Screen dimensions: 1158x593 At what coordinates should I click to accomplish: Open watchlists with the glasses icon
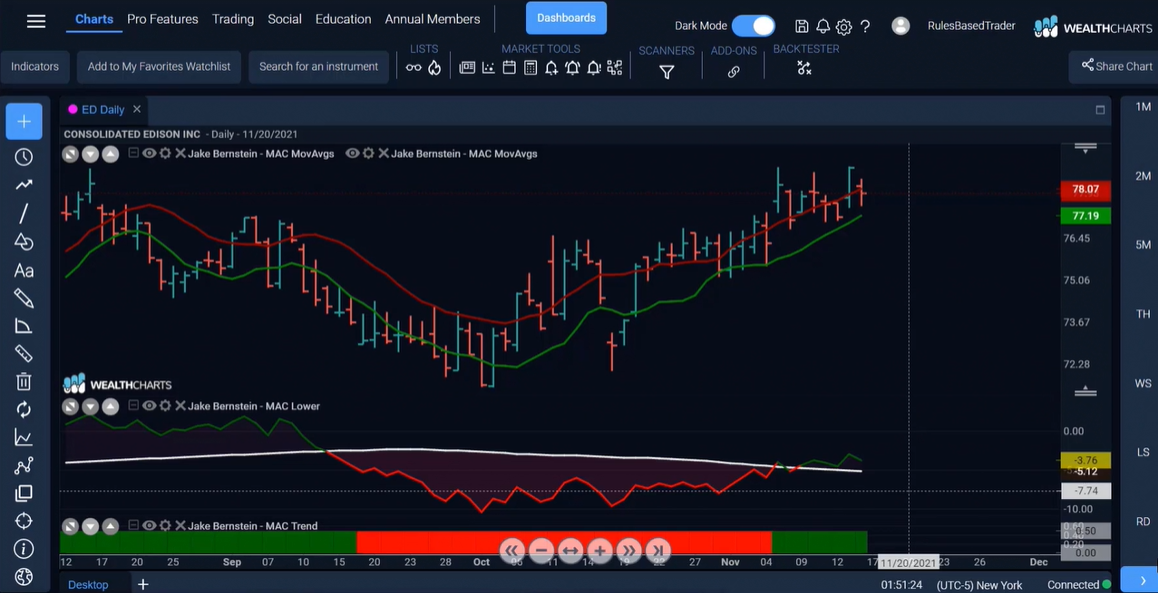click(414, 68)
